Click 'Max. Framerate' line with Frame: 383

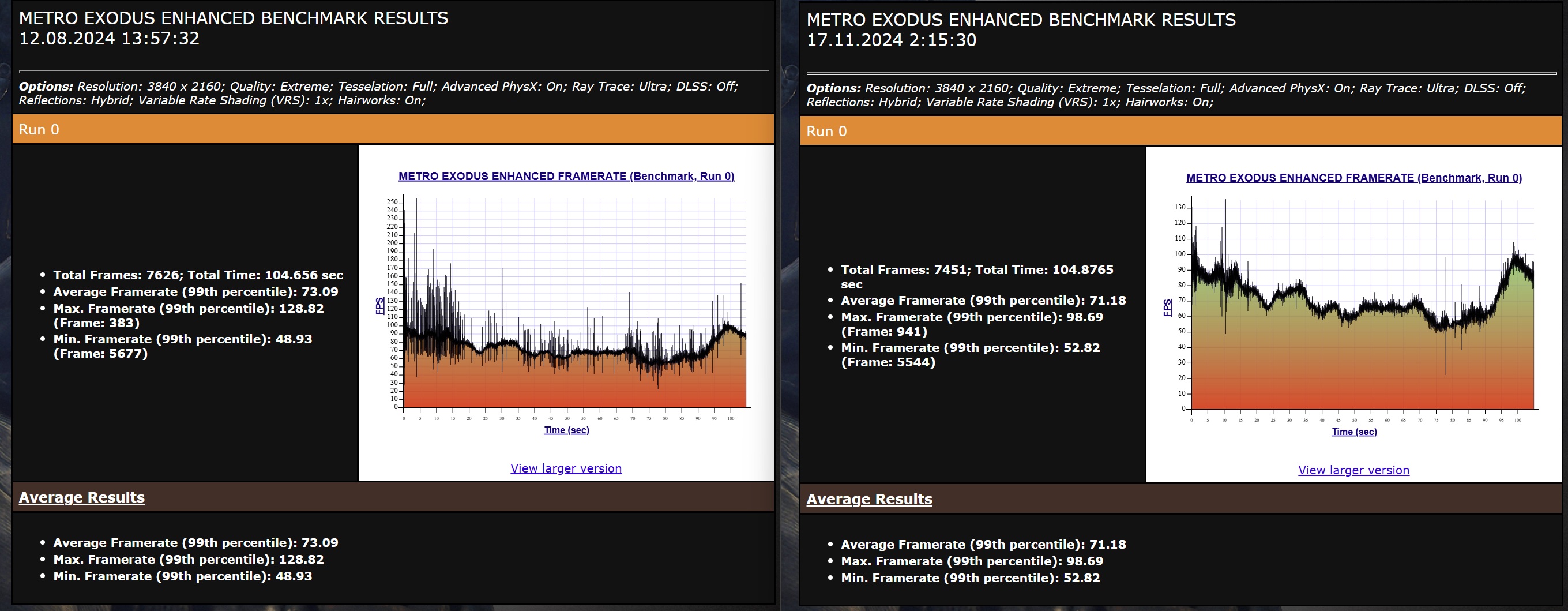pos(188,316)
